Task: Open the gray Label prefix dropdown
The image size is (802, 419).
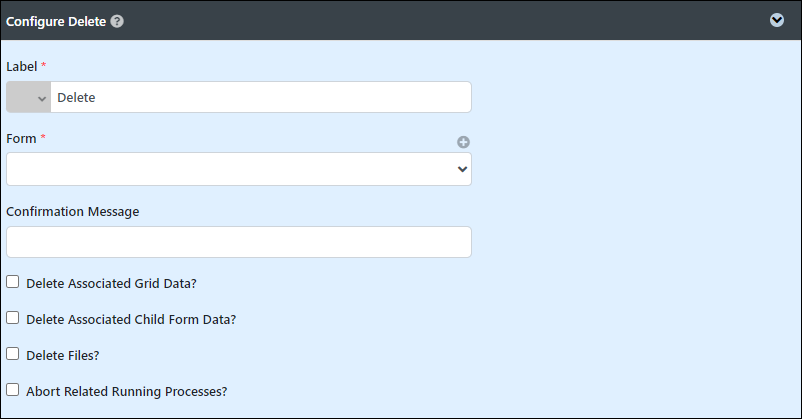Action: (29, 97)
